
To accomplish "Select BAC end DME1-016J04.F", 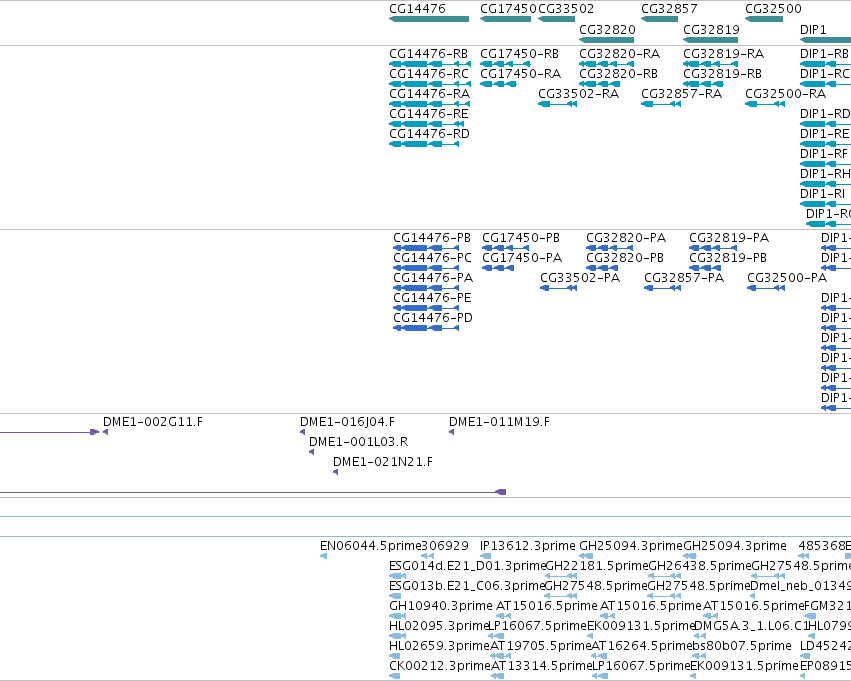I will 303,432.
